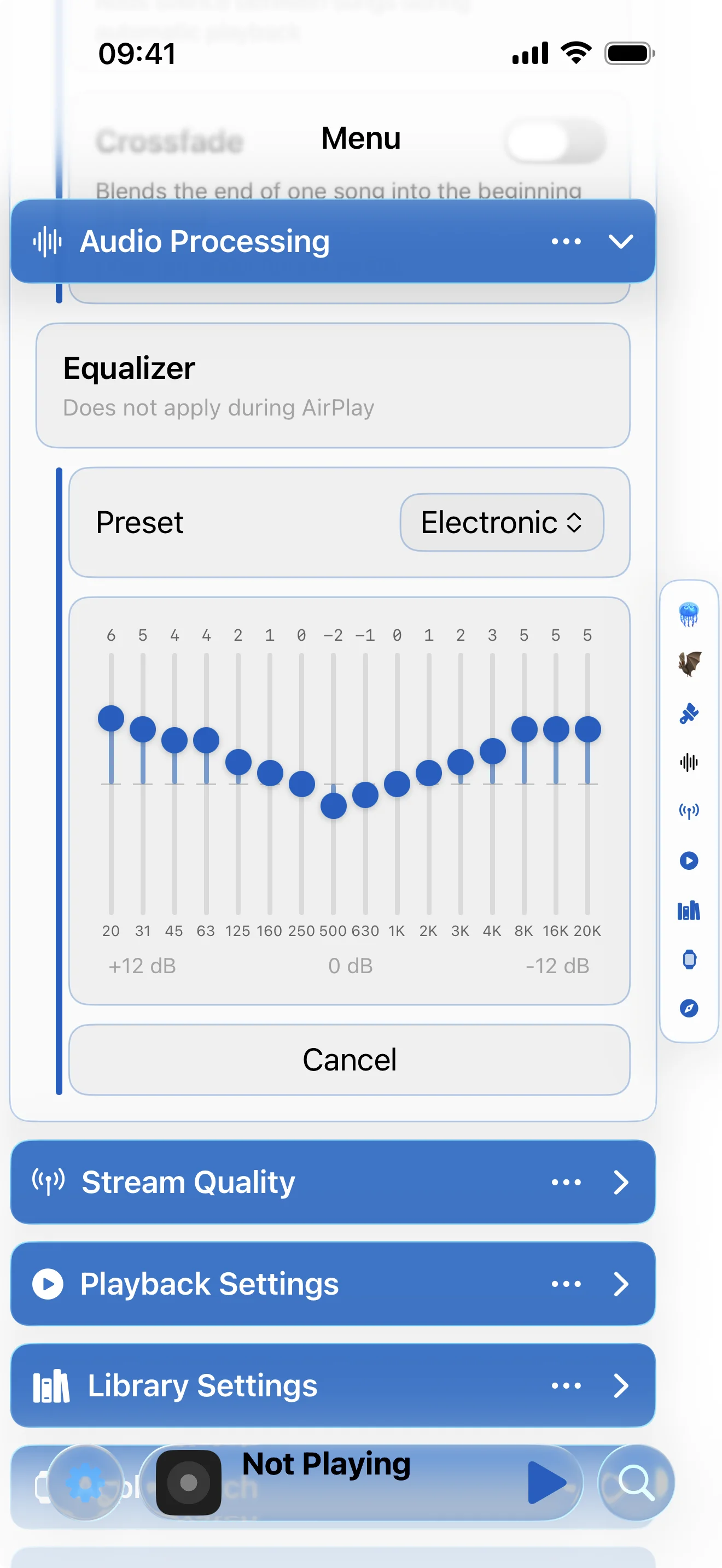Open the ellipsis menu on Library Settings
Viewport: 722px width, 1568px height.
pos(566,1385)
